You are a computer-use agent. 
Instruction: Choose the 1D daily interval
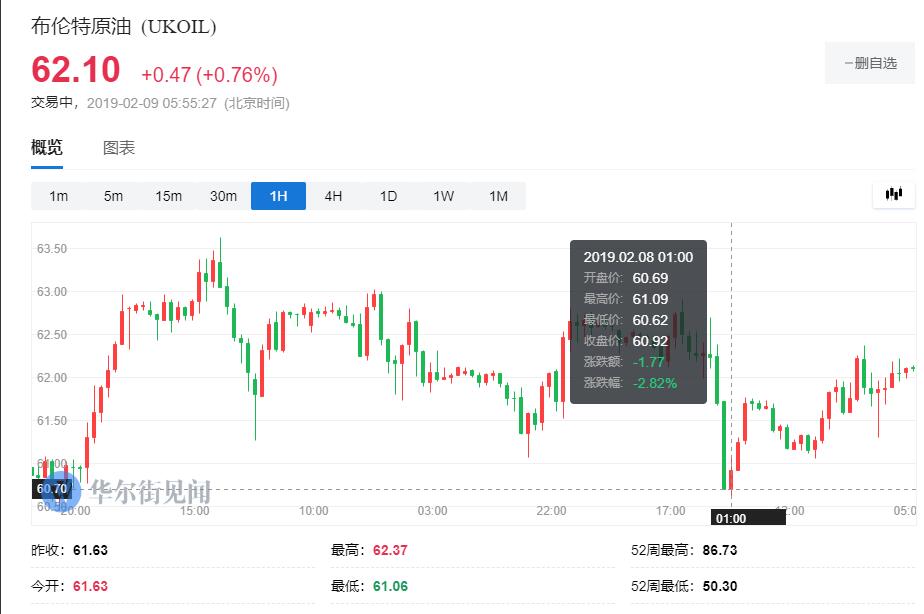(x=388, y=196)
